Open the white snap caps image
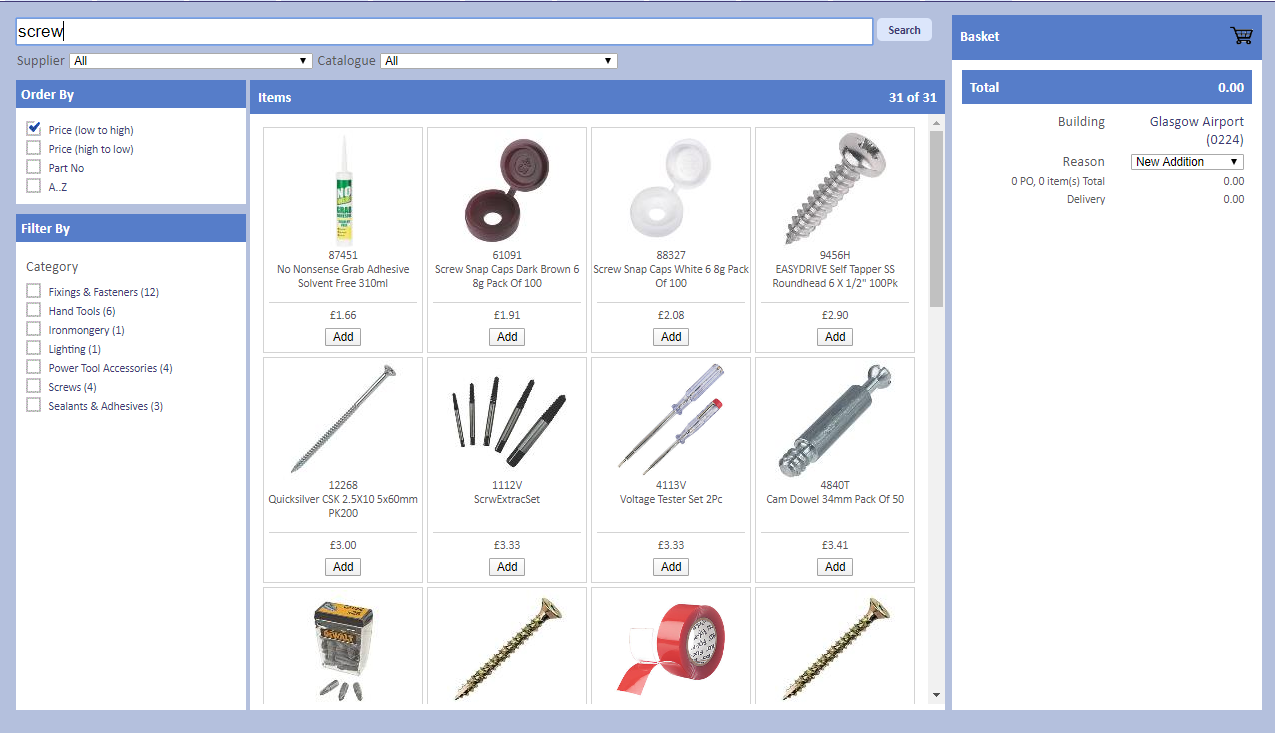 tap(671, 189)
